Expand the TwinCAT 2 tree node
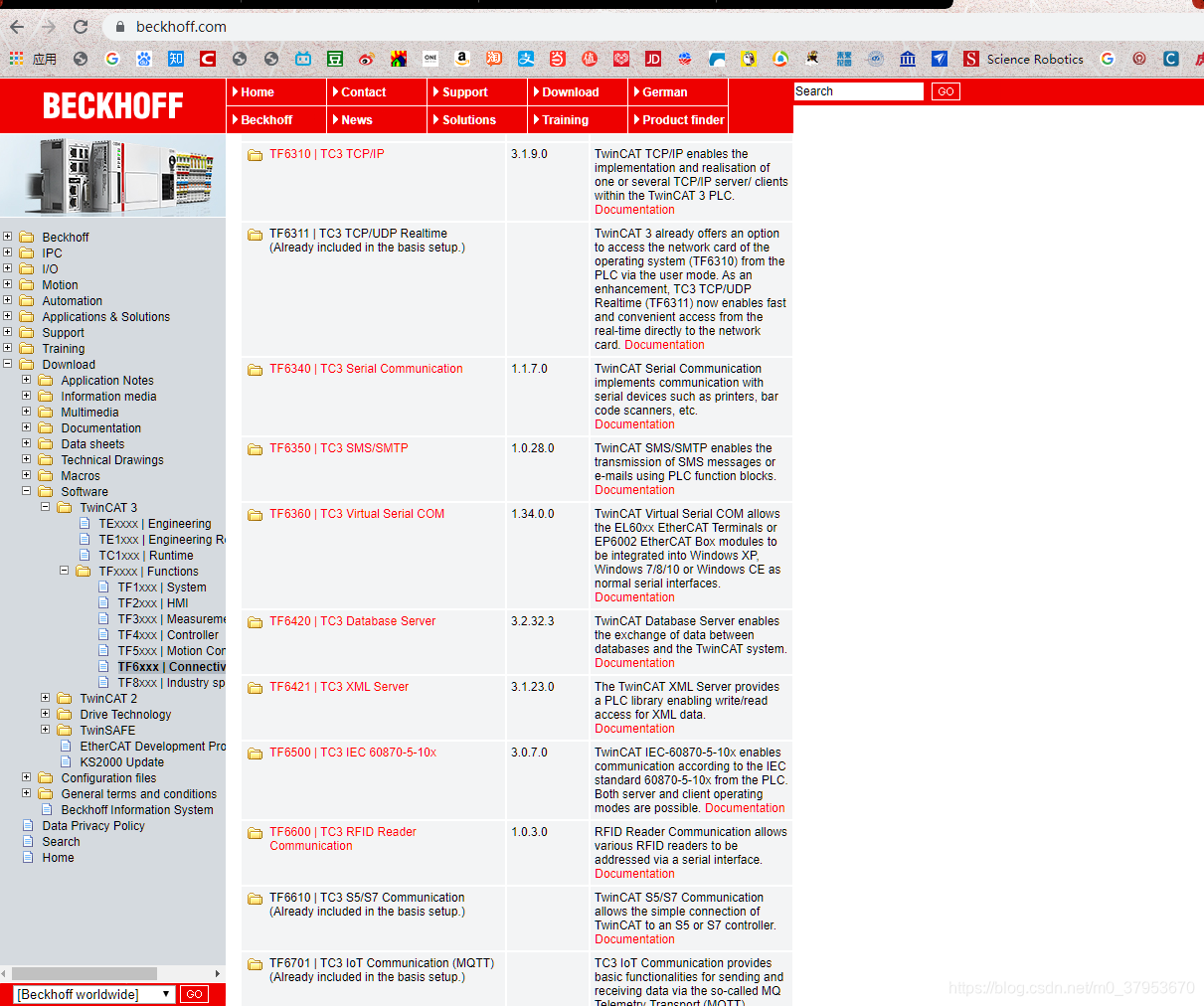1204x1006 pixels. click(x=46, y=698)
